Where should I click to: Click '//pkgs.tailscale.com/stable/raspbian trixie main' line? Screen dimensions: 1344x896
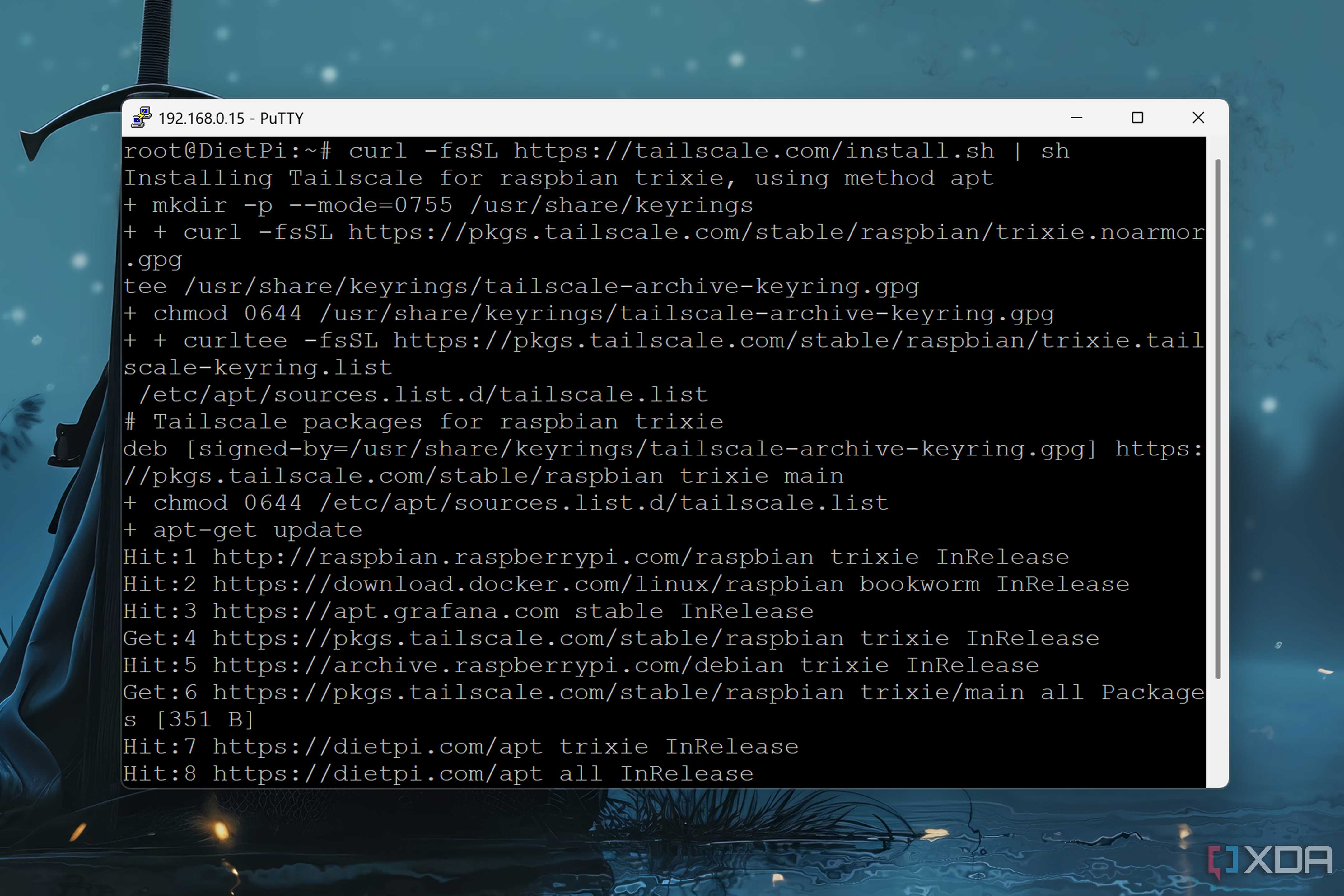(483, 476)
